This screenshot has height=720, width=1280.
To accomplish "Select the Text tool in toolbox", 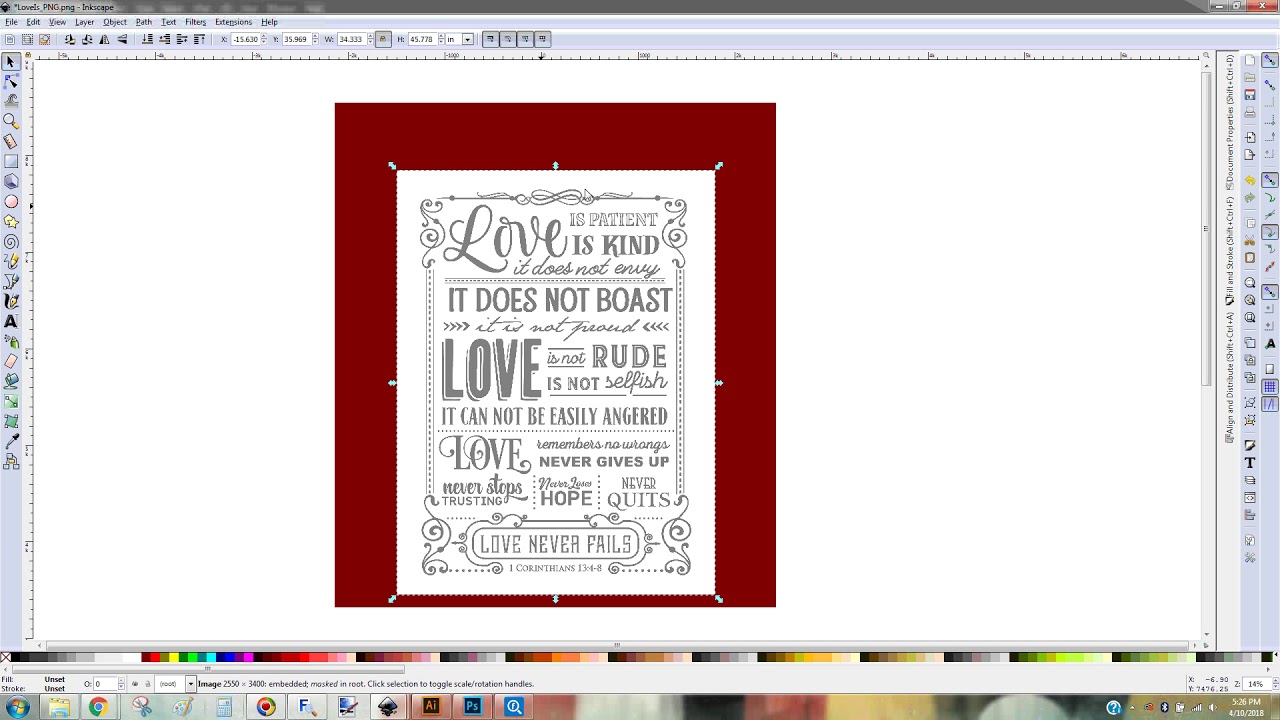I will (x=11, y=321).
